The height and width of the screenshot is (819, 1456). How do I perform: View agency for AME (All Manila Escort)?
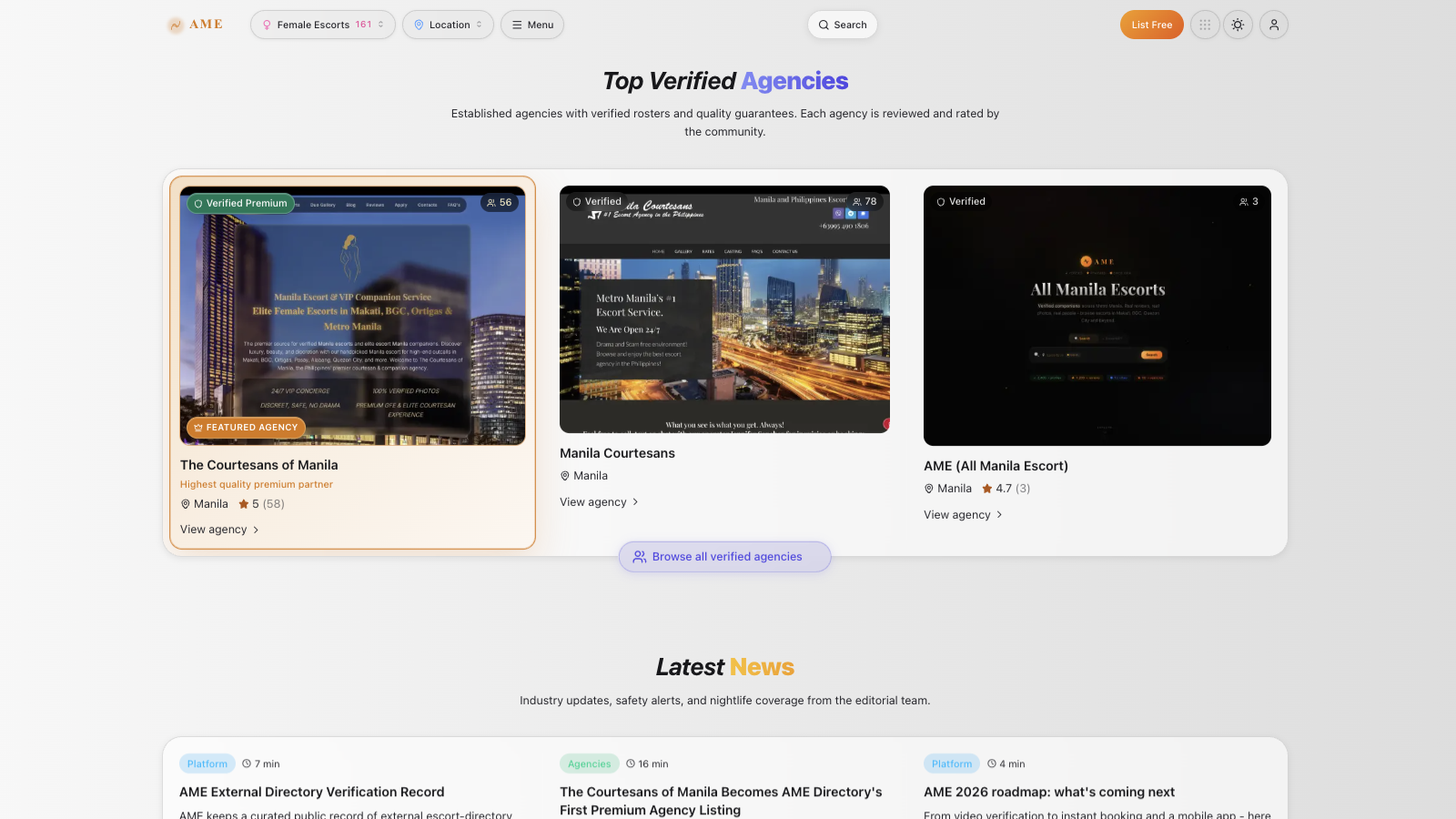963,515
